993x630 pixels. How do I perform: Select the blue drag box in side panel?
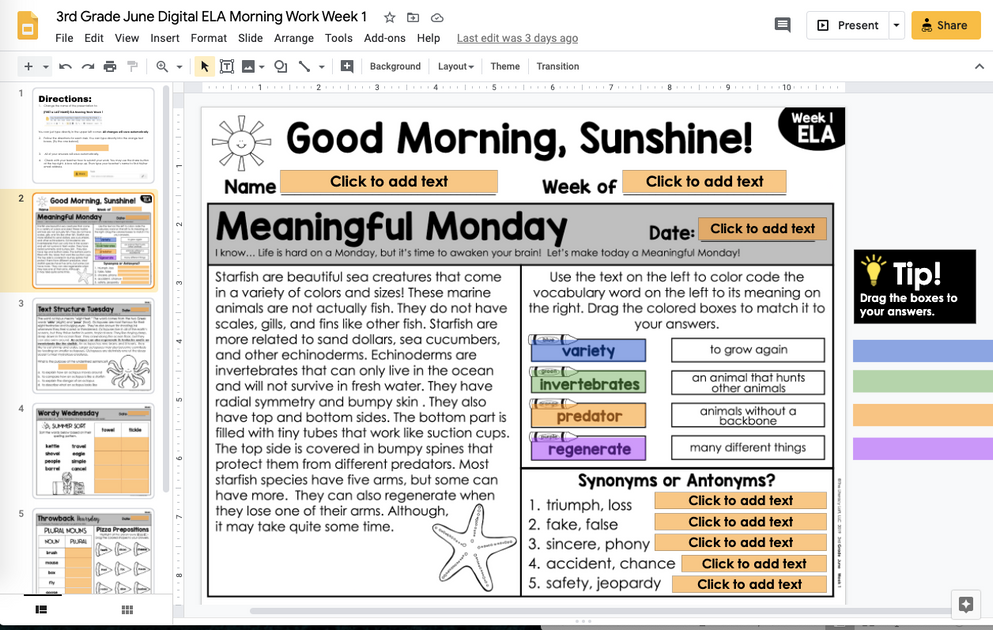[922, 352]
